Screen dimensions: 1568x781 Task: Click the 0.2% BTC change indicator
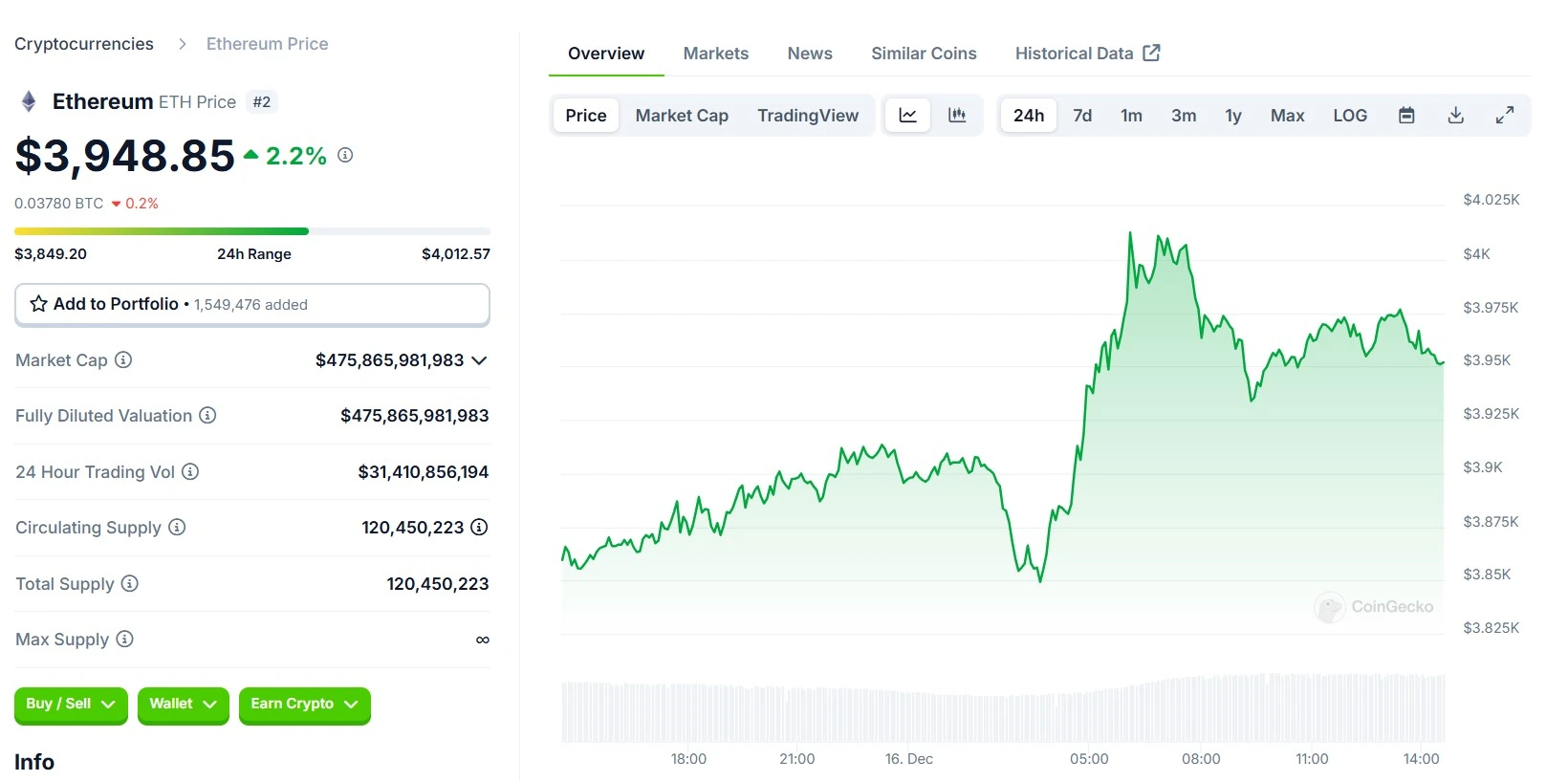coord(135,204)
